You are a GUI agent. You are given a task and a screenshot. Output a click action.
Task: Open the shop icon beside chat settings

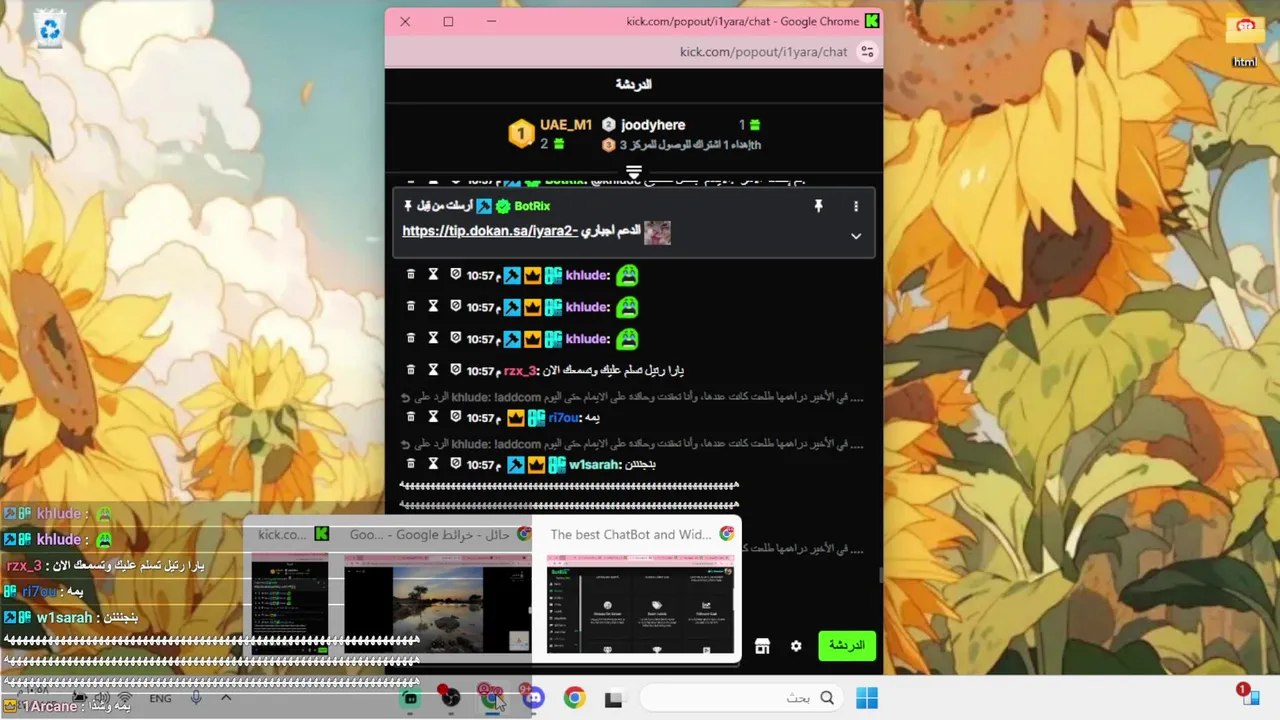(762, 646)
